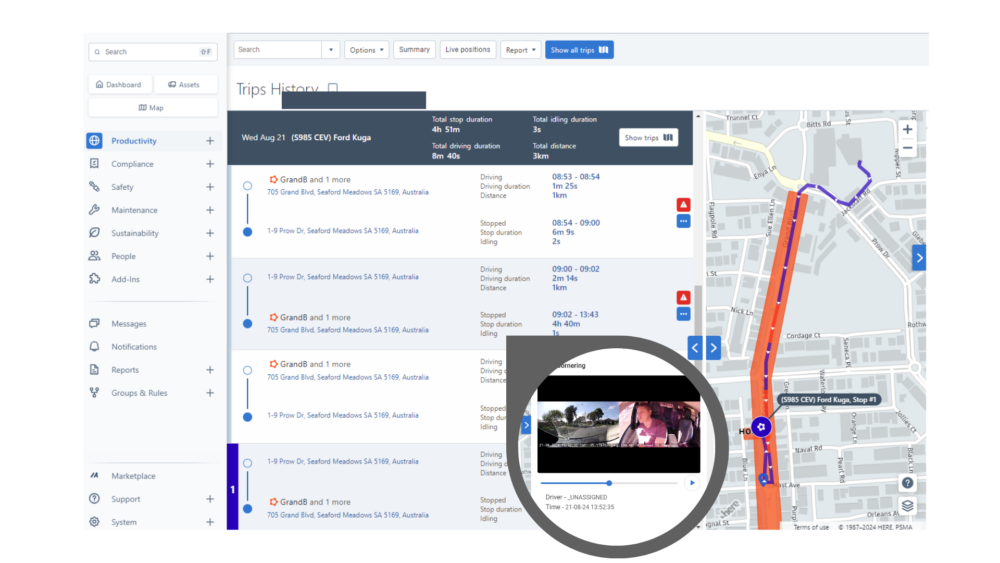Click the Productivity globe icon in sidebar
1000x563 pixels.
[x=94, y=141]
